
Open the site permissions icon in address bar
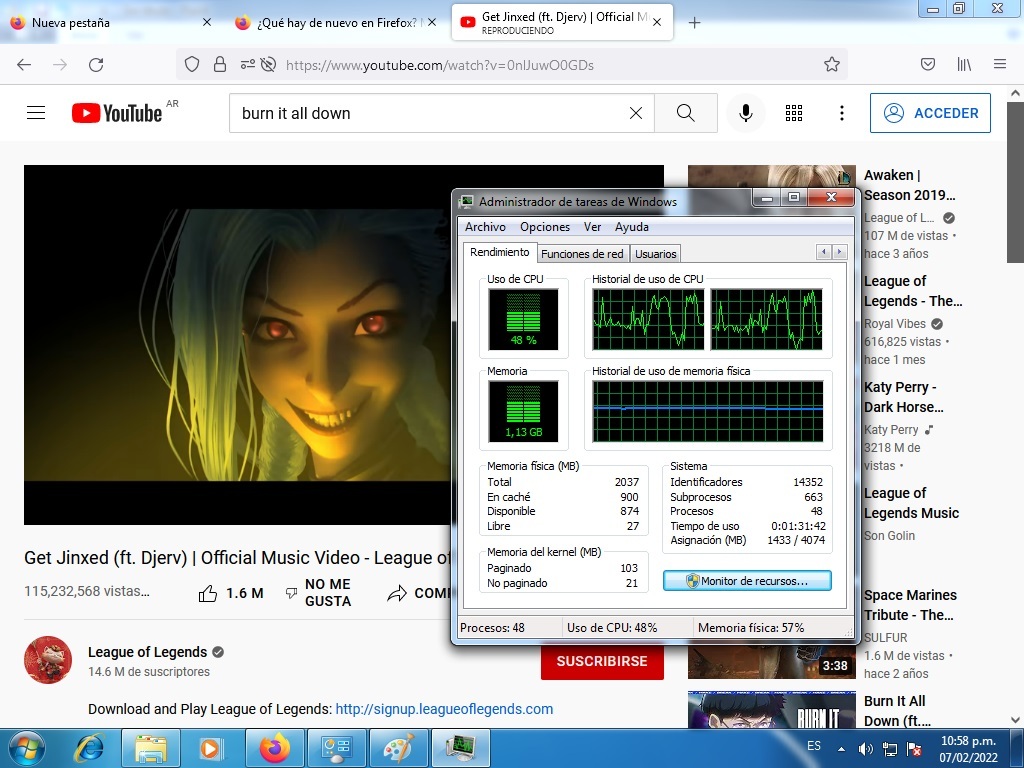point(248,64)
